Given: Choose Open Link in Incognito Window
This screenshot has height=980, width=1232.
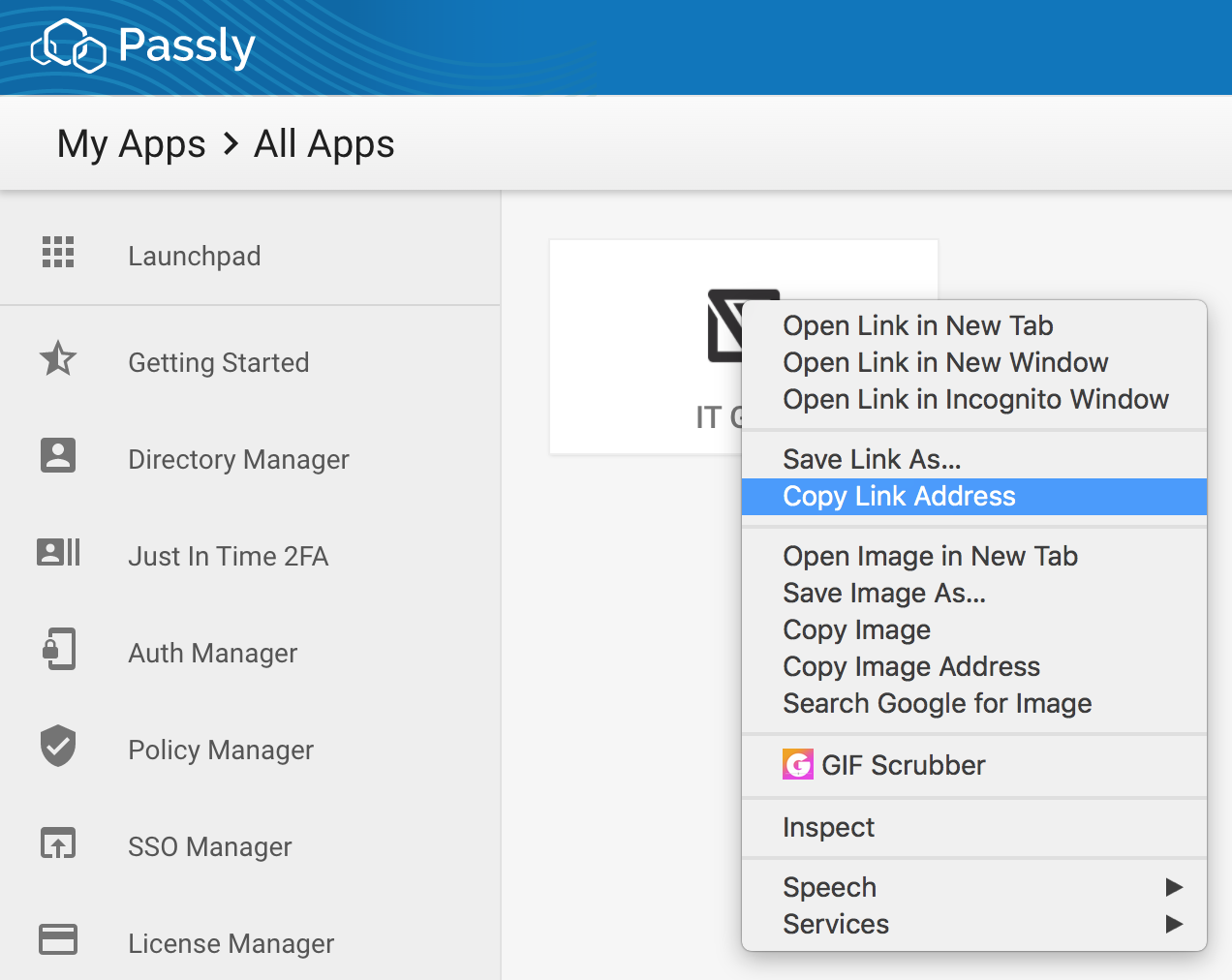Looking at the screenshot, I should 975,399.
